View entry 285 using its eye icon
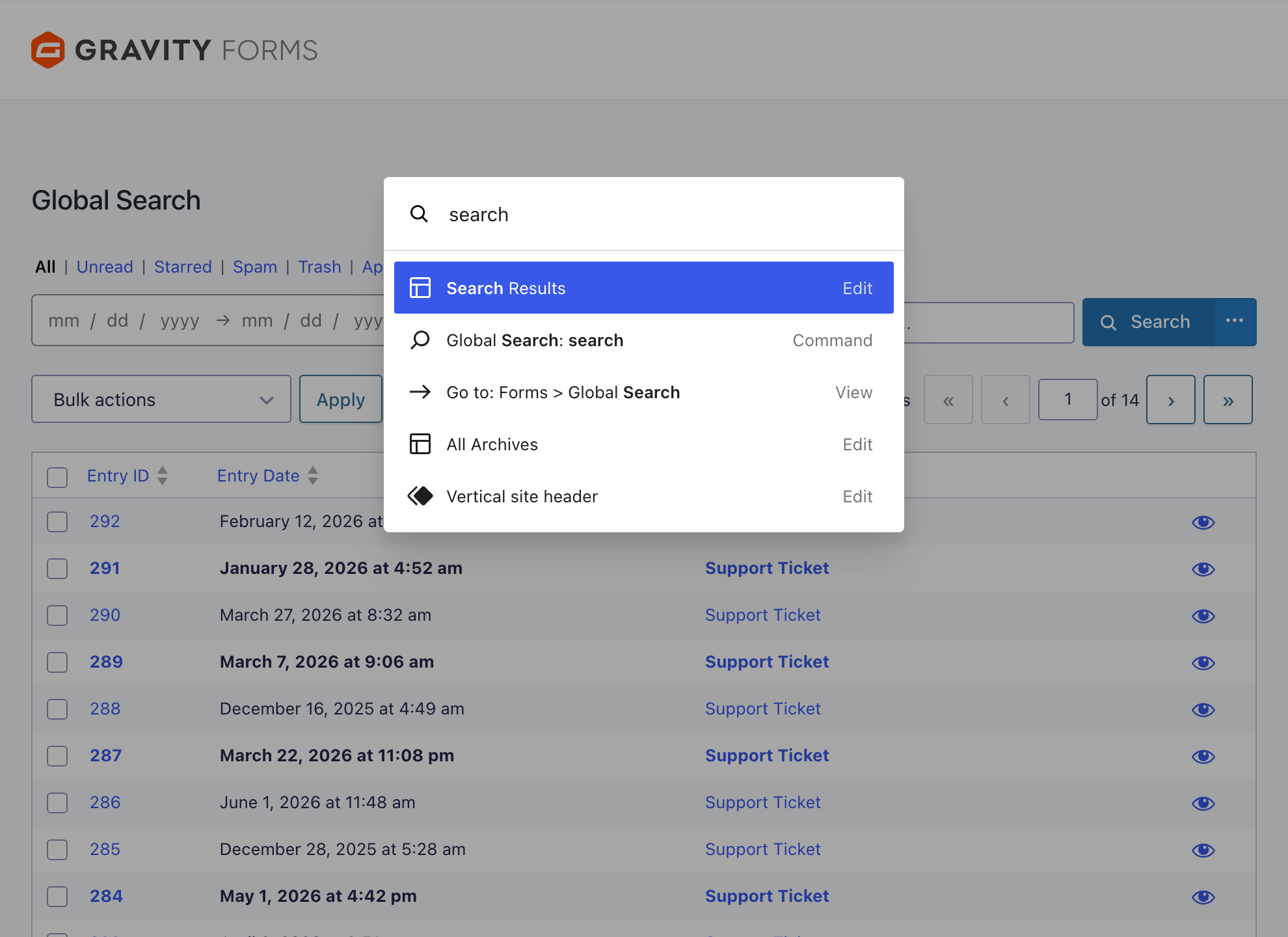This screenshot has height=937, width=1288. point(1203,850)
